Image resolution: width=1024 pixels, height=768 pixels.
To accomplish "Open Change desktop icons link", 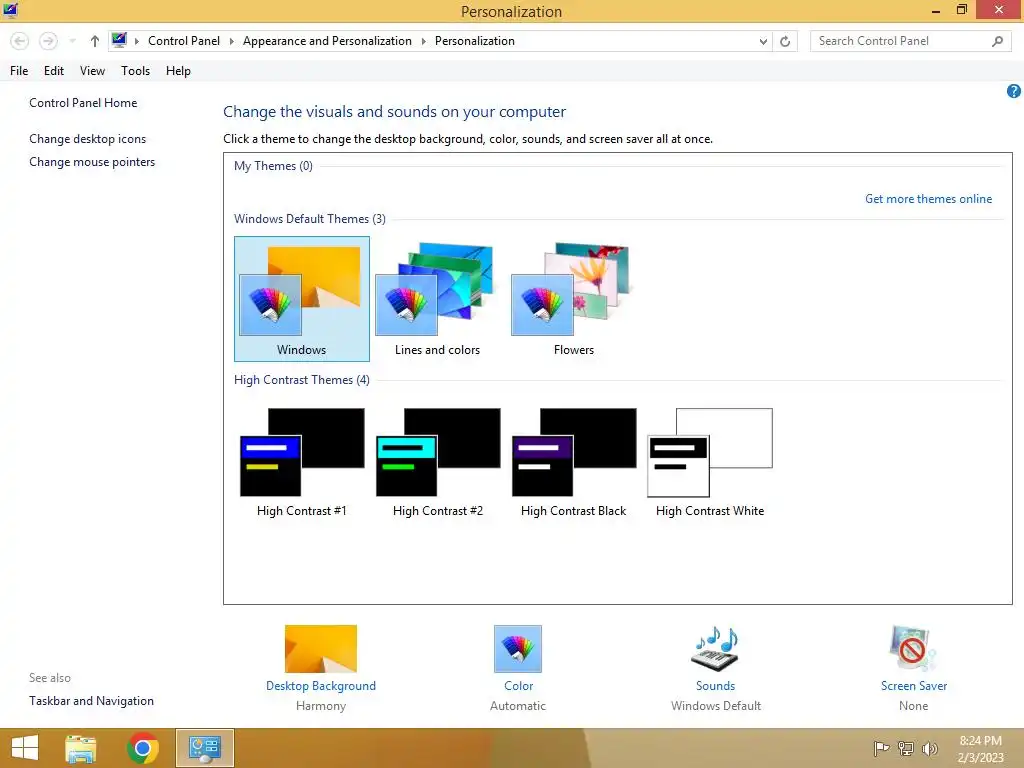I will pyautogui.click(x=88, y=138).
